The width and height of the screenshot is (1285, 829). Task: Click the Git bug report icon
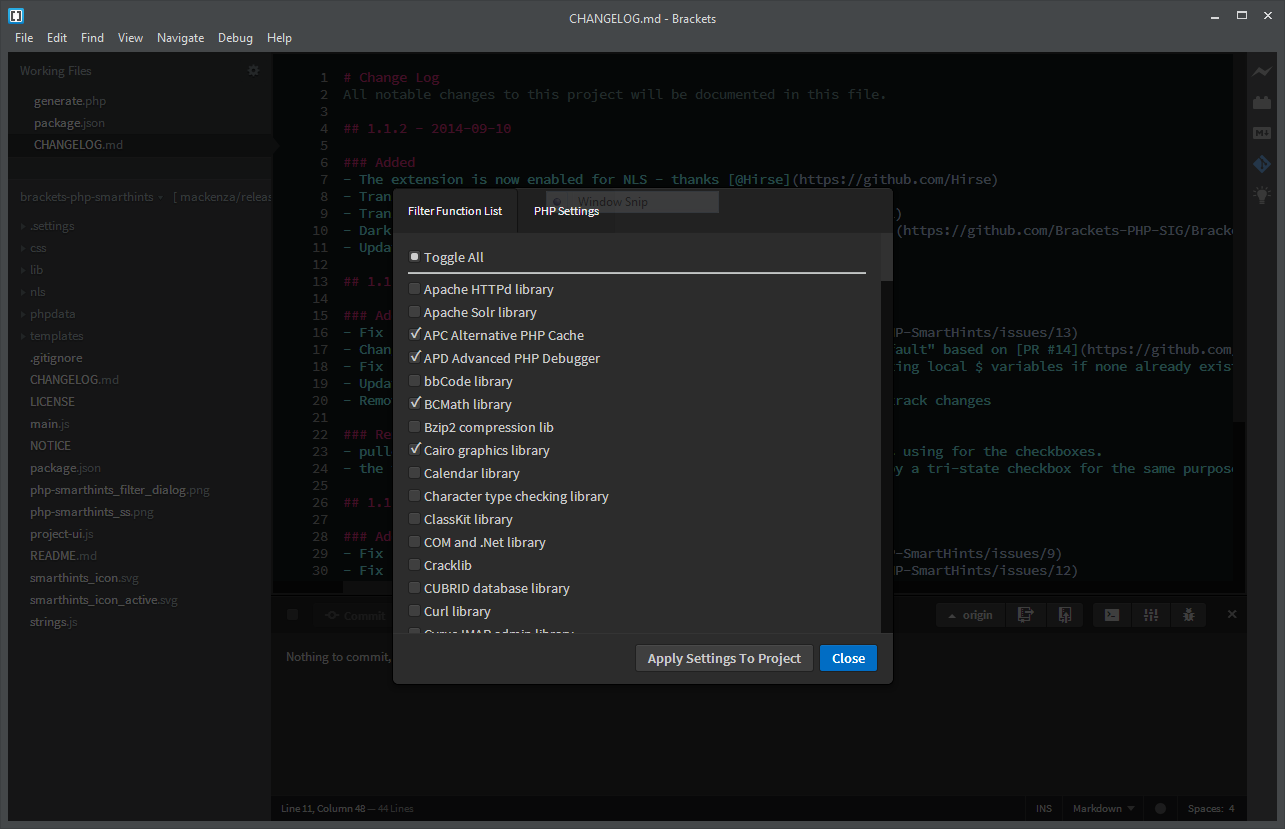1189,615
